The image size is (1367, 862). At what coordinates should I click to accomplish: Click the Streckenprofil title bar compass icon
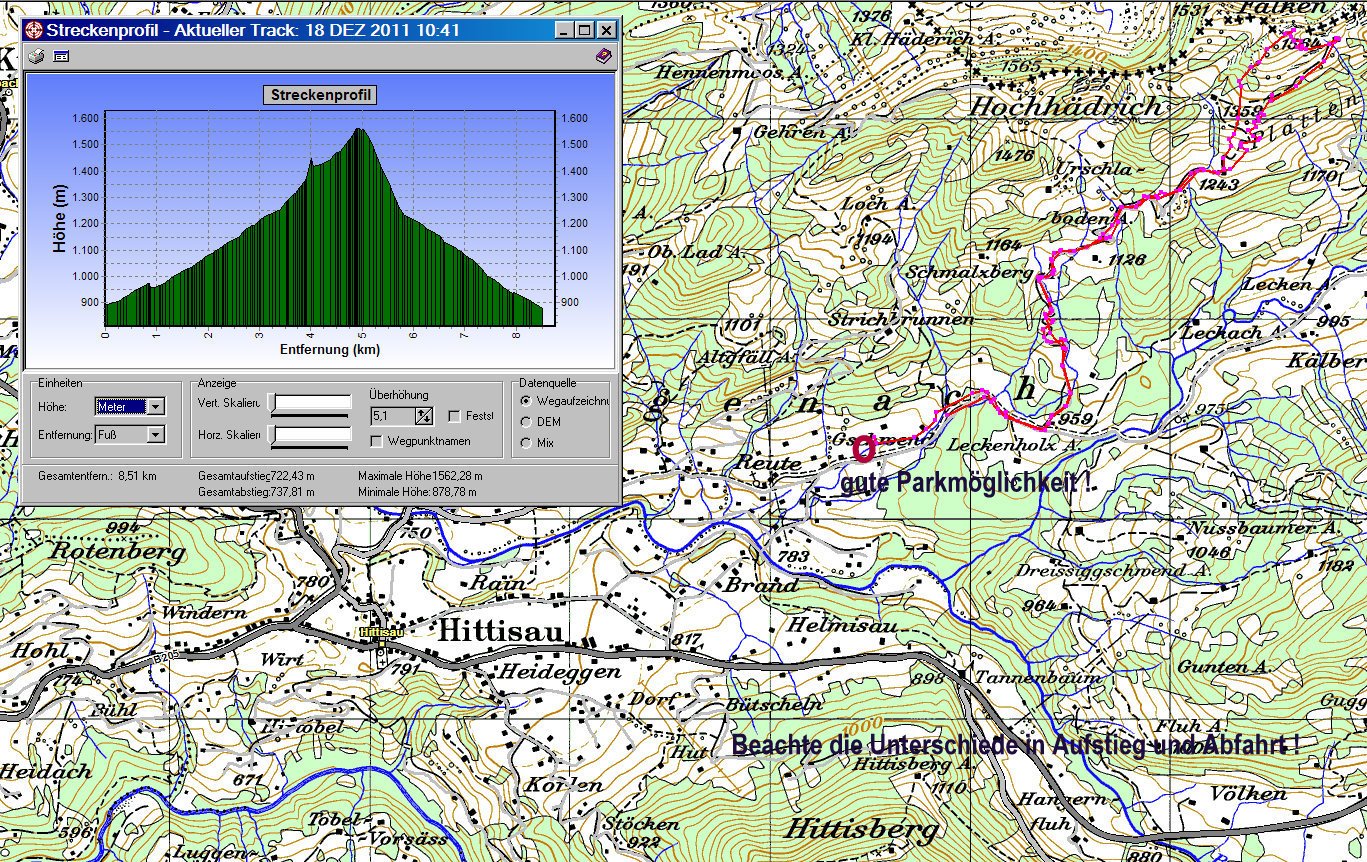[x=35, y=30]
